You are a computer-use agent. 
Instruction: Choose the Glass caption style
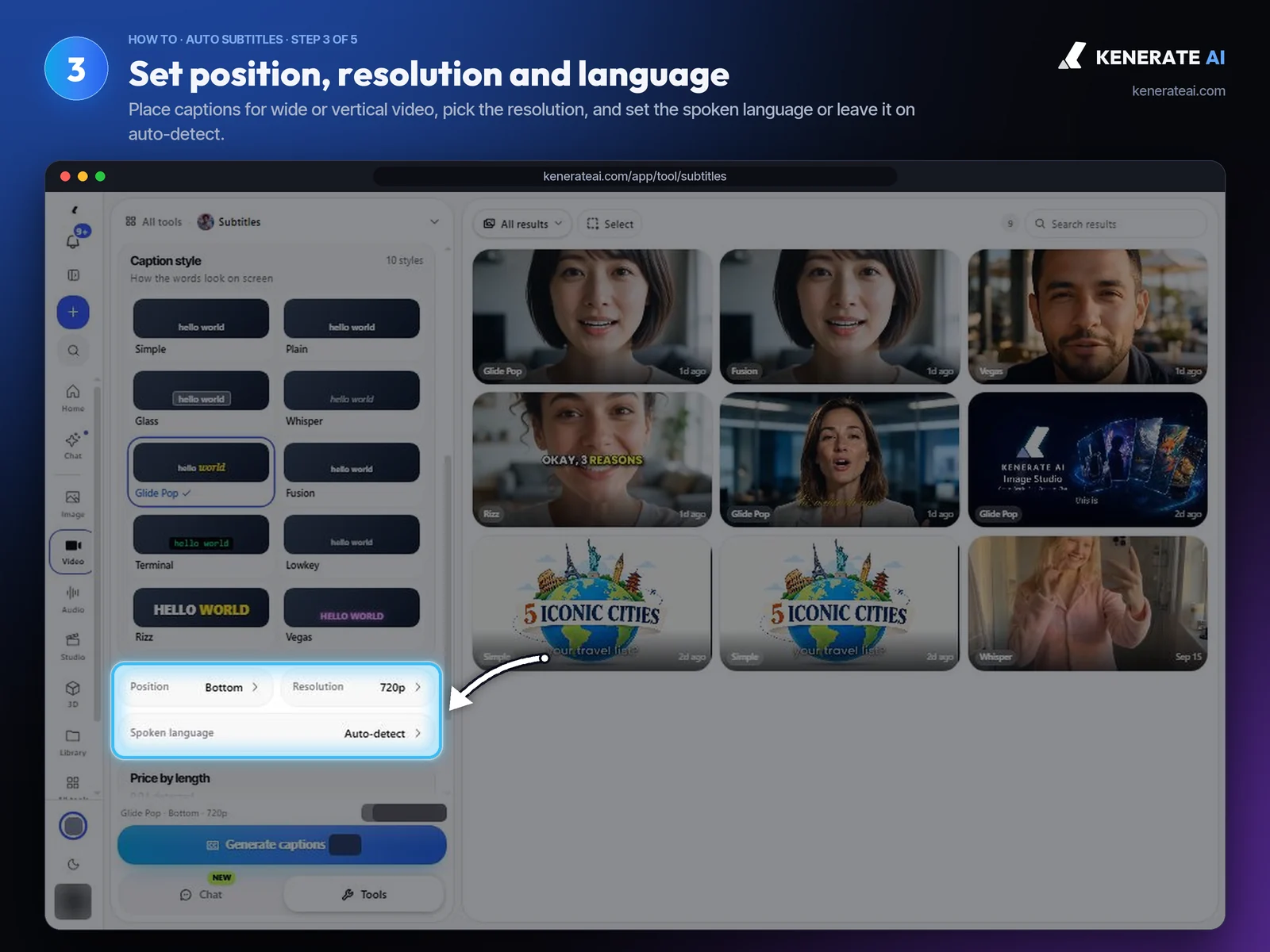201,399
